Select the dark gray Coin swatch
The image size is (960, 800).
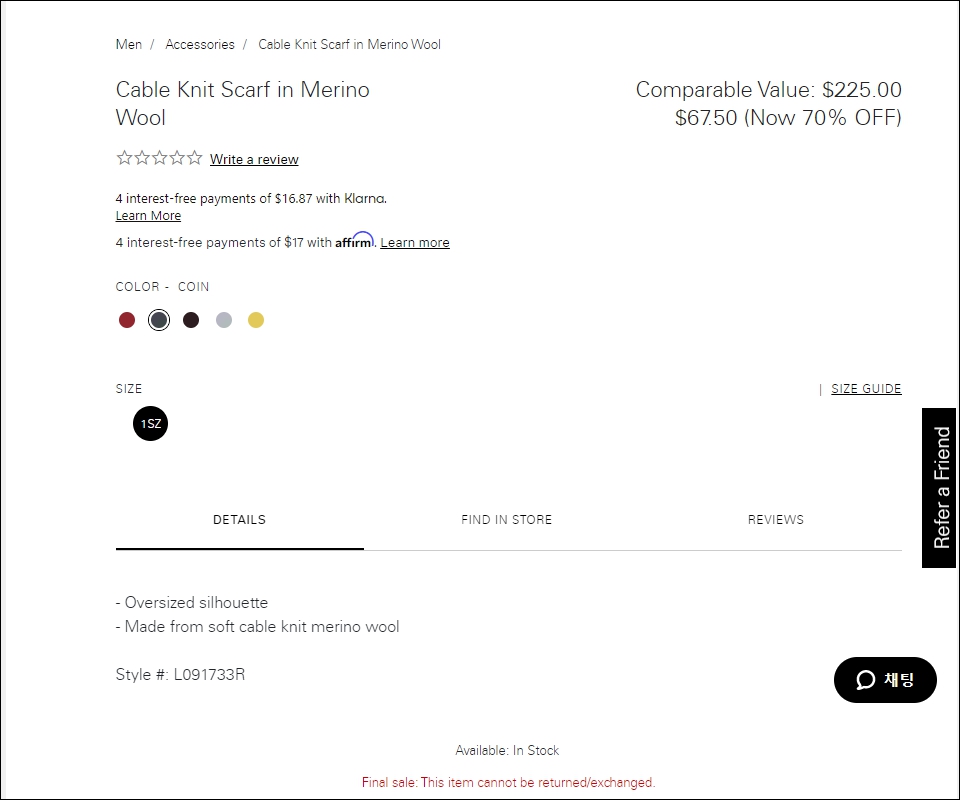(159, 320)
